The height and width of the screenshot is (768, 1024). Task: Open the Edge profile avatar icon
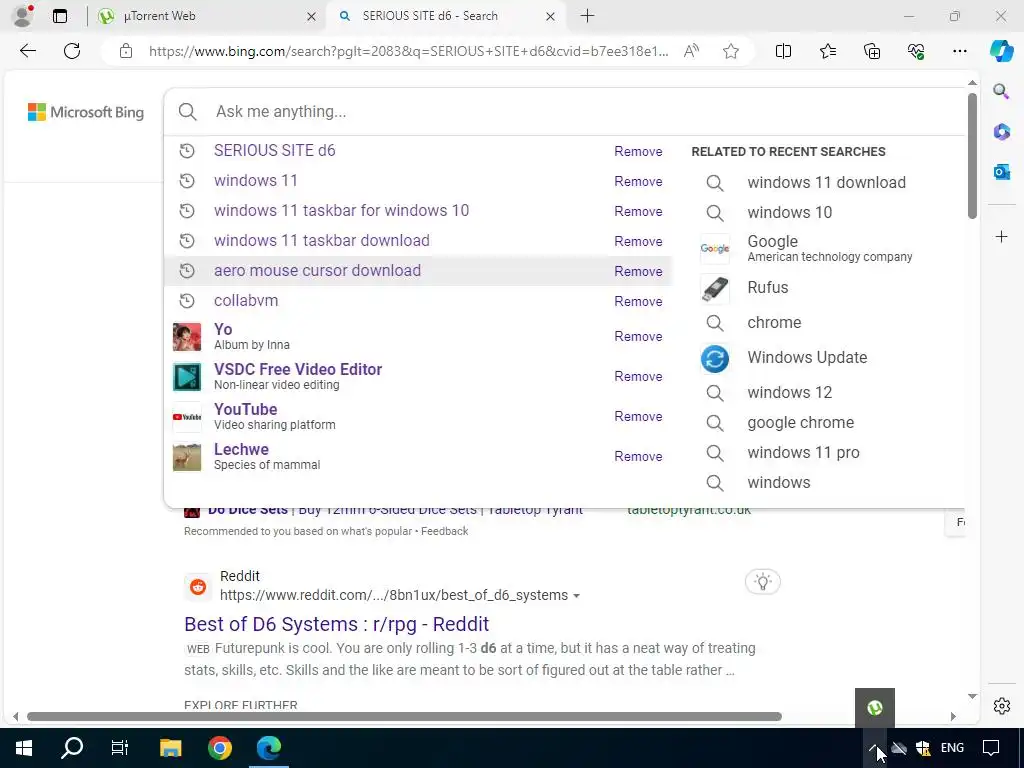pyautogui.click(x=23, y=16)
